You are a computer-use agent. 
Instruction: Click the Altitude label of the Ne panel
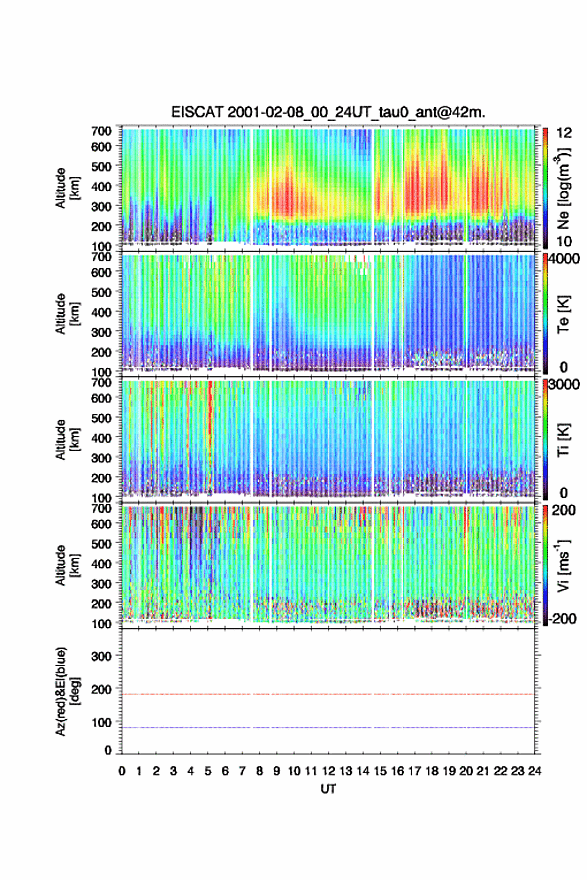(x=67, y=188)
